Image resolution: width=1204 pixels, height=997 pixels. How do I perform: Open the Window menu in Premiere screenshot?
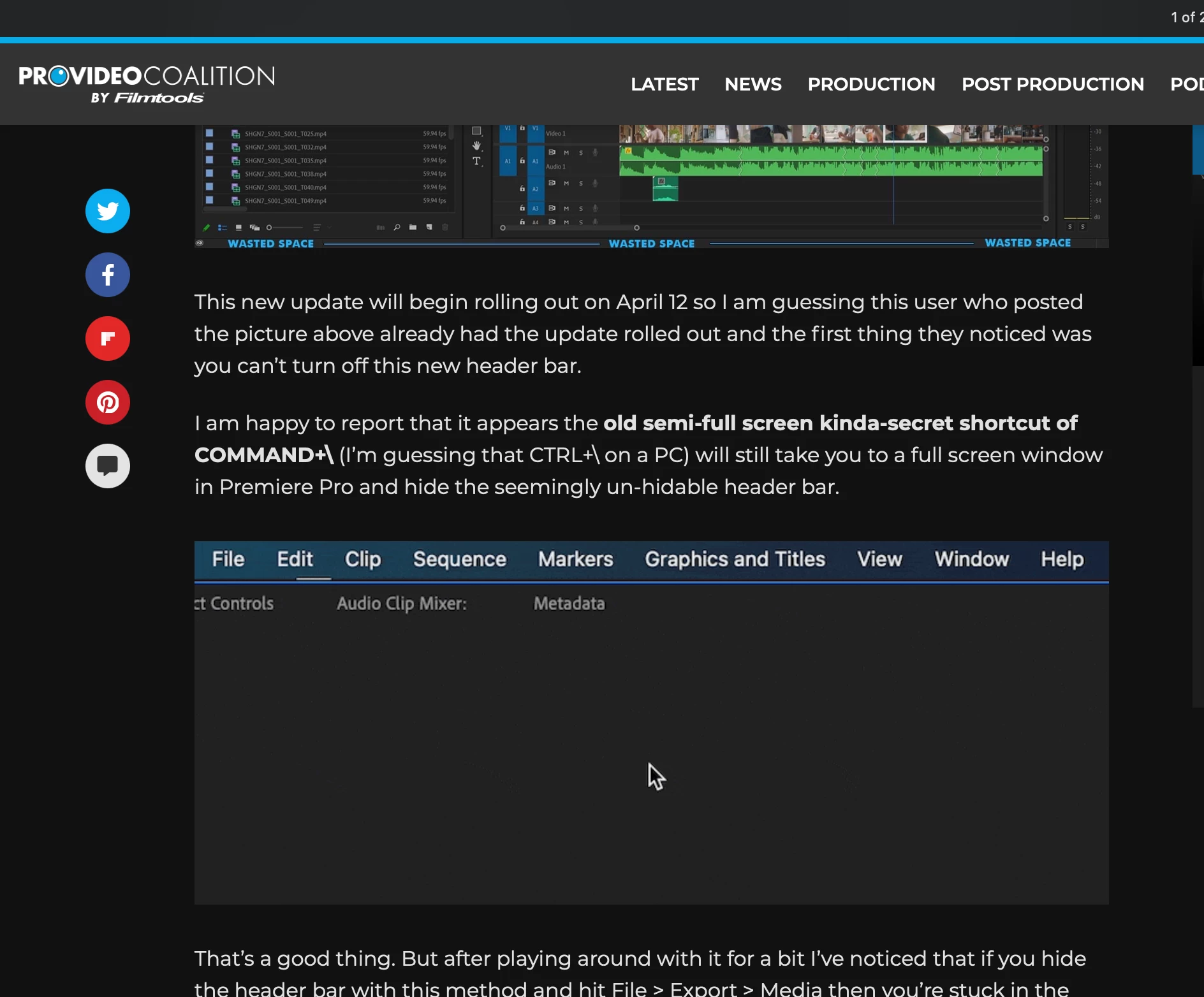(972, 559)
